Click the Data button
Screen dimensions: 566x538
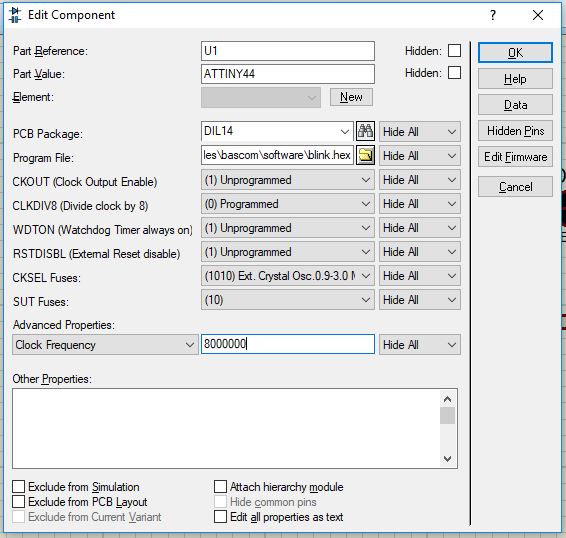515,105
